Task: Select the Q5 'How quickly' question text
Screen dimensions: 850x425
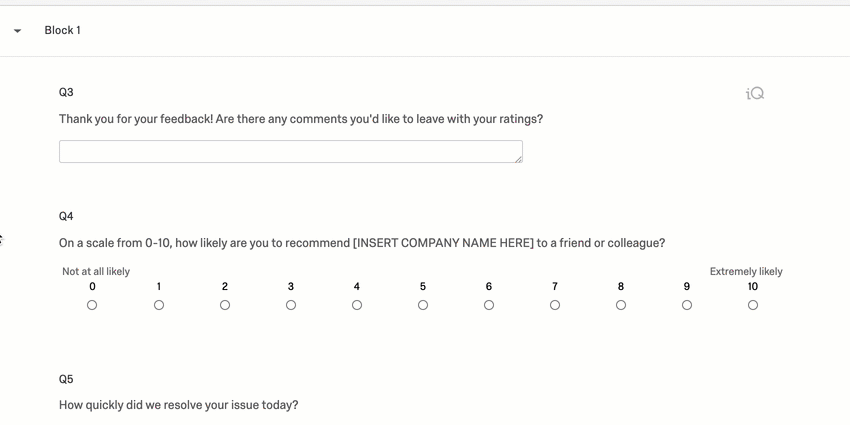Action: 178,405
